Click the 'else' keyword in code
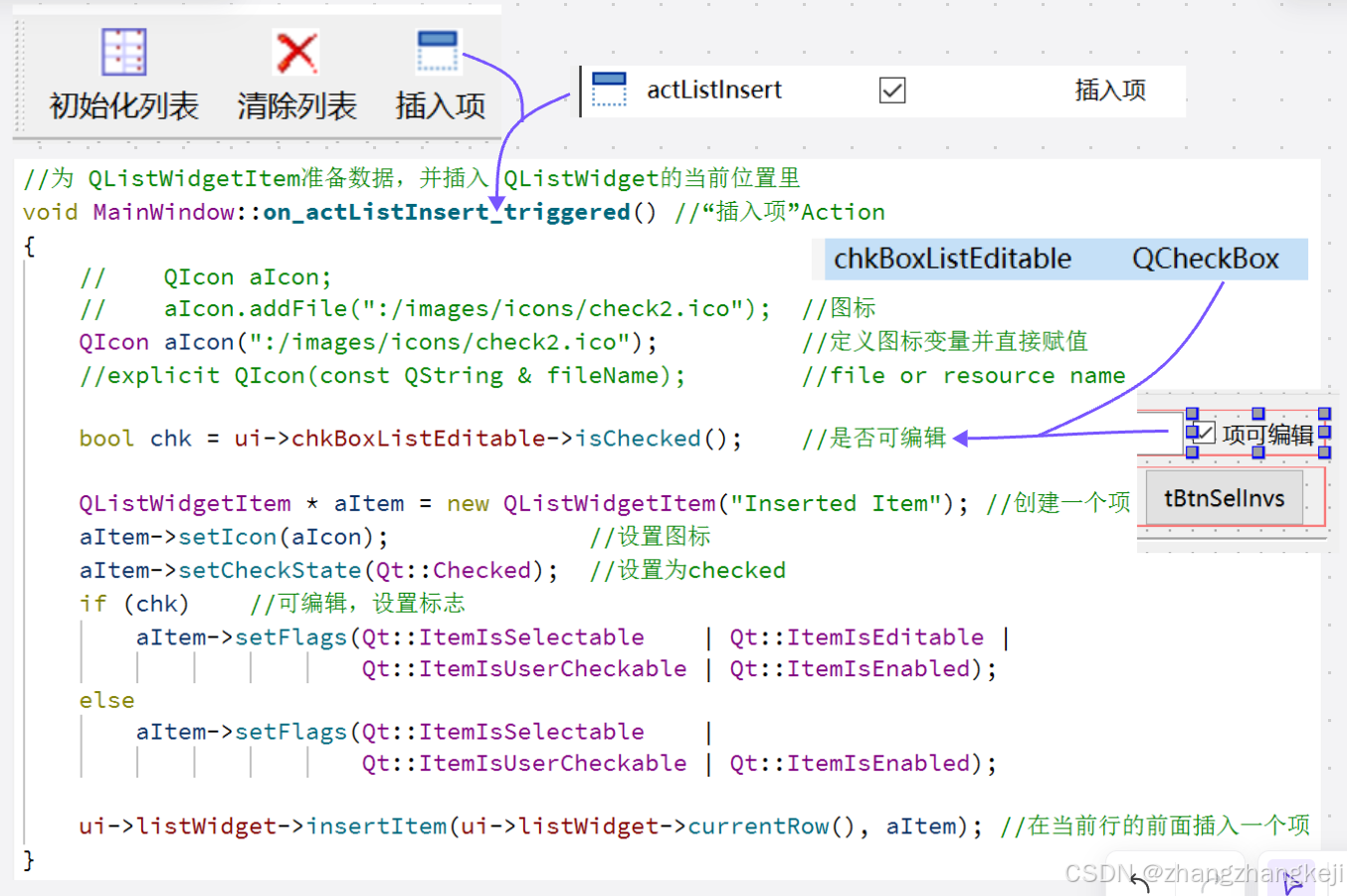 pyautogui.click(x=106, y=700)
